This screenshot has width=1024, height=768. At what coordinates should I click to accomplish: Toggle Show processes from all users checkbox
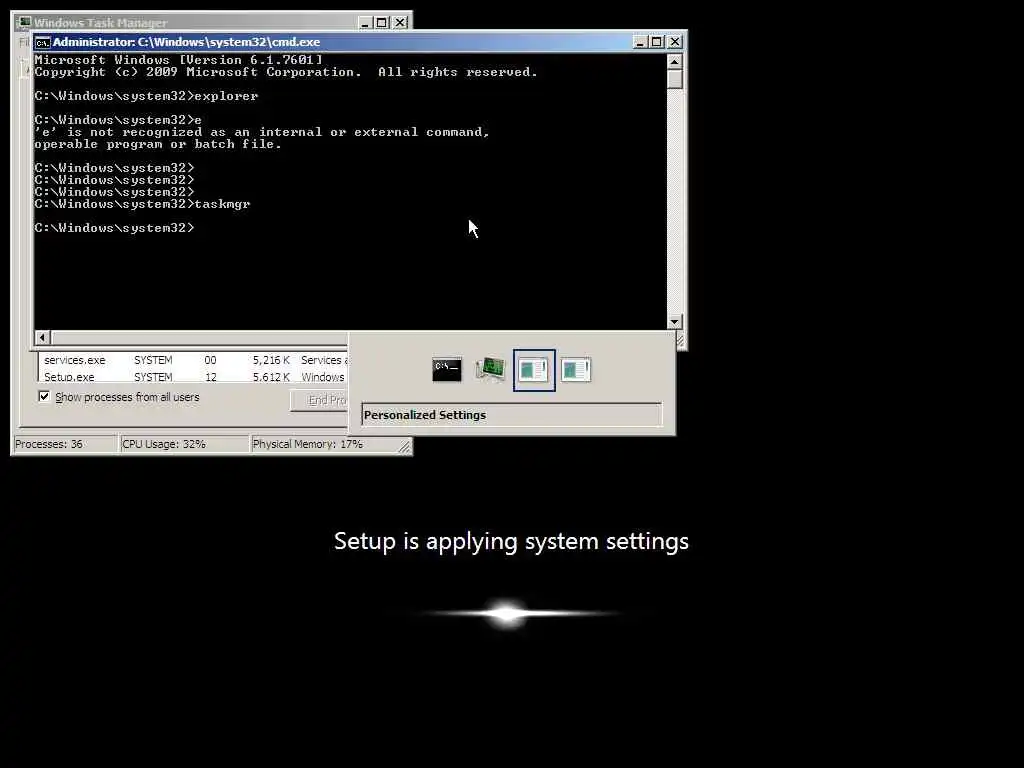click(x=44, y=396)
